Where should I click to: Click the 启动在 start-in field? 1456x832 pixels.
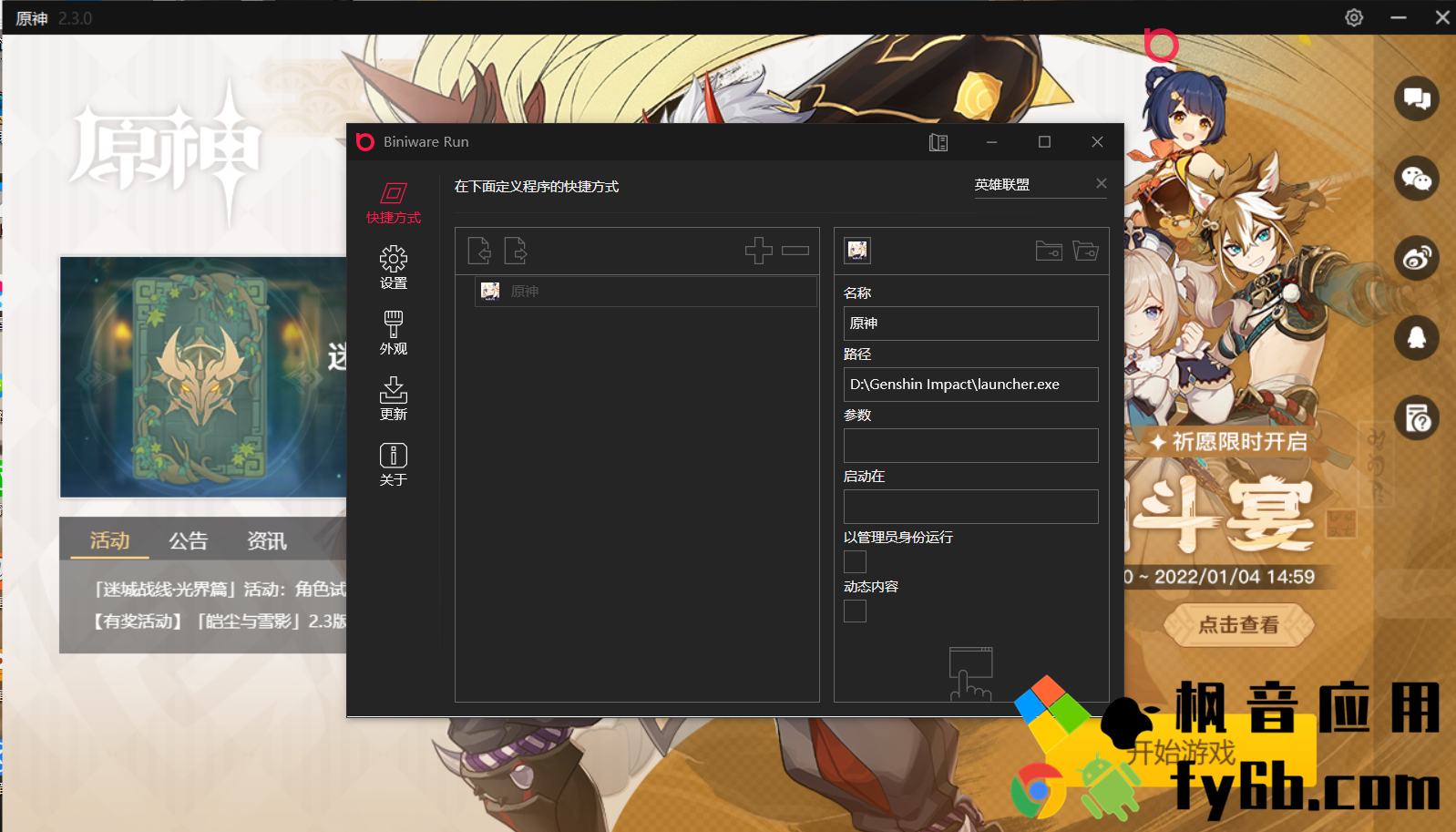click(x=970, y=507)
